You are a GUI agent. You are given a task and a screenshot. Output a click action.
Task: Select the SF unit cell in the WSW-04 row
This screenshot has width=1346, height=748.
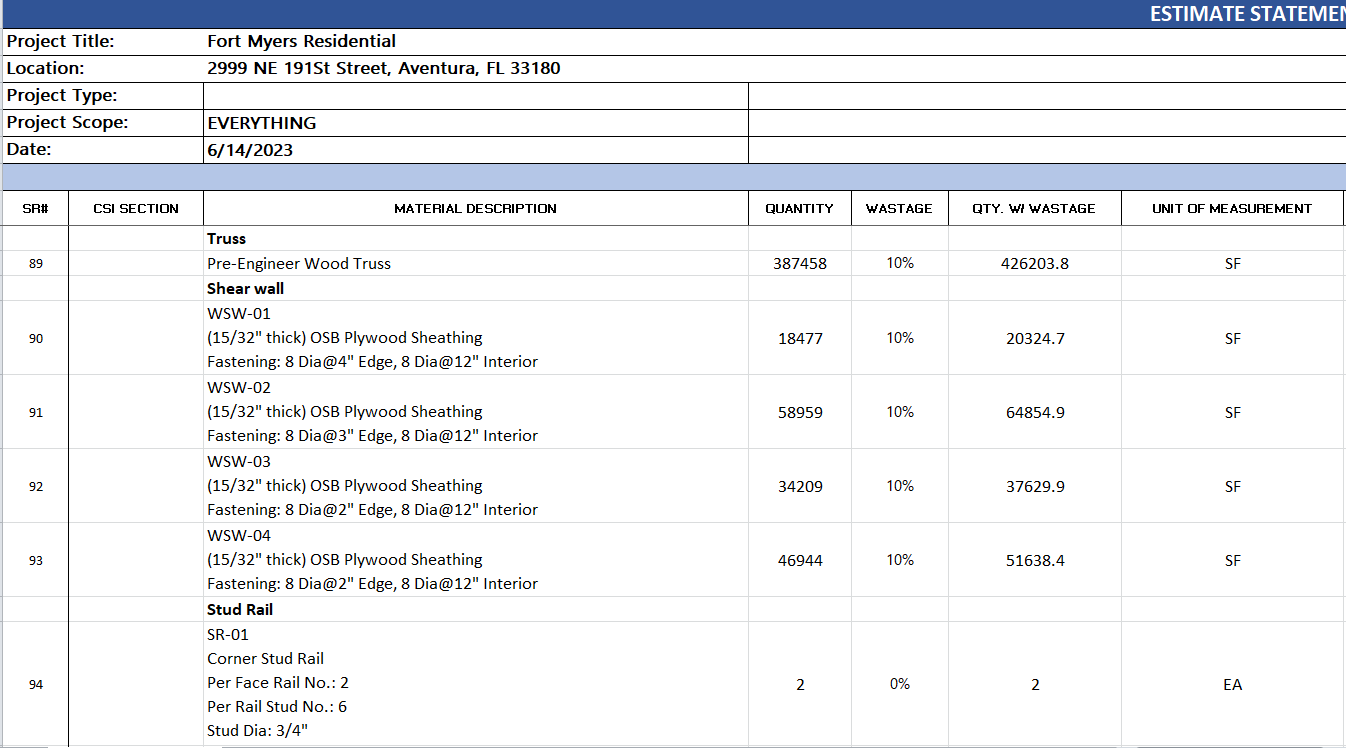pos(1232,560)
